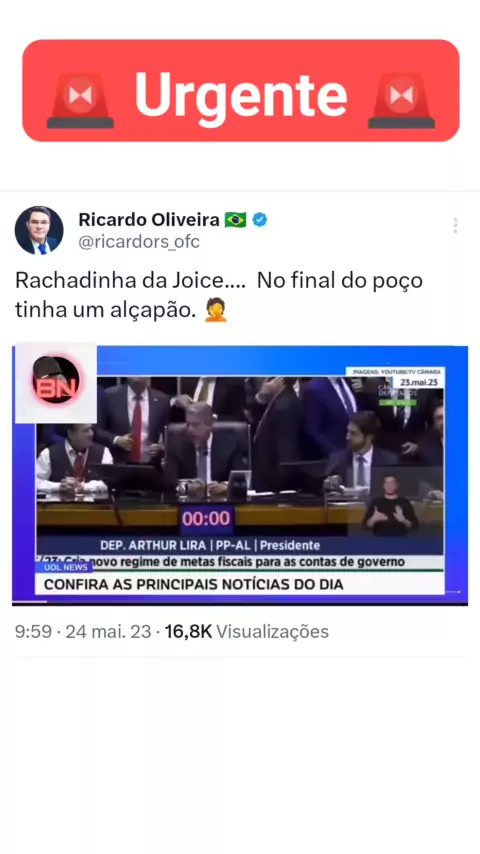
Task: Click Ricardo Oliveira's profile avatar
Action: 39,230
